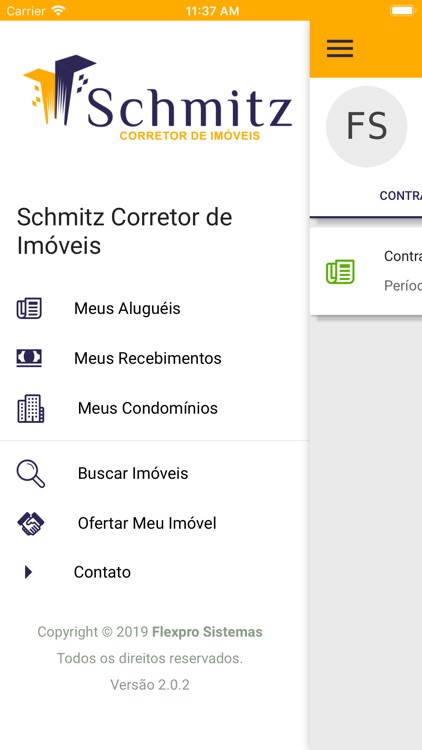Click the Meus Condomínios building icon

31,408
